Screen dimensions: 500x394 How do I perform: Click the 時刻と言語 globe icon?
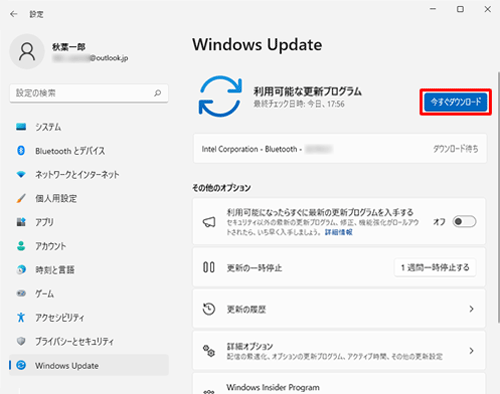21,270
